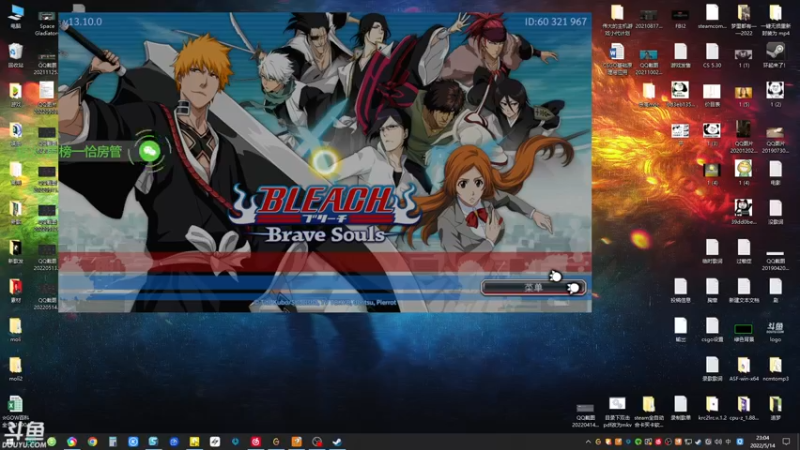Image resolution: width=800 pixels, height=450 pixels.
Task: Open the FBI2 desktop file
Action: pyautogui.click(x=680, y=17)
